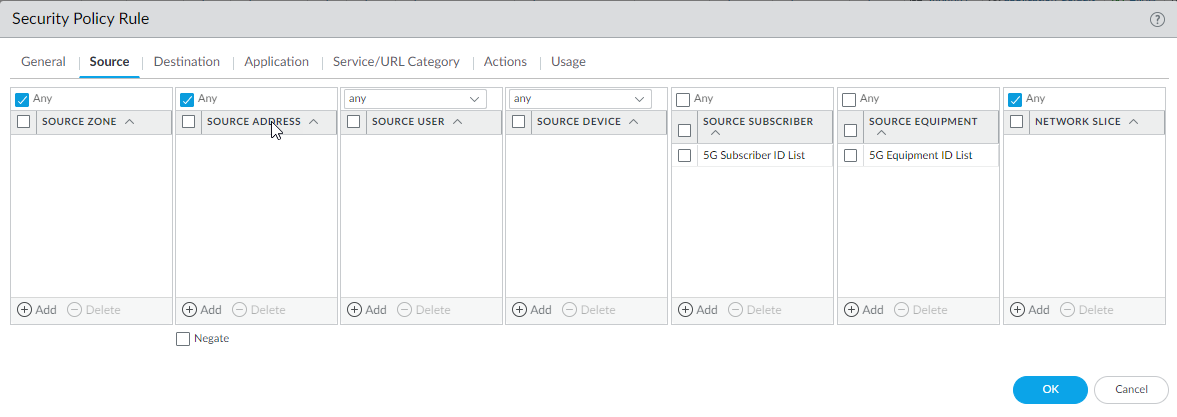Image resolution: width=1177 pixels, height=417 pixels.
Task: Click the Add plus icon under Source Device
Action: pos(519,310)
